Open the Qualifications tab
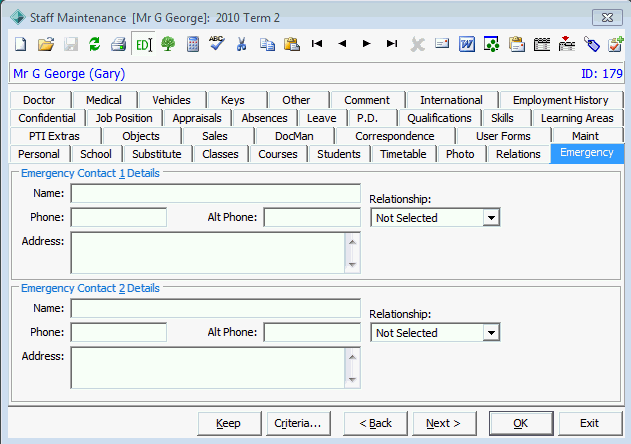Image resolution: width=631 pixels, height=444 pixels. pyautogui.click(x=439, y=118)
